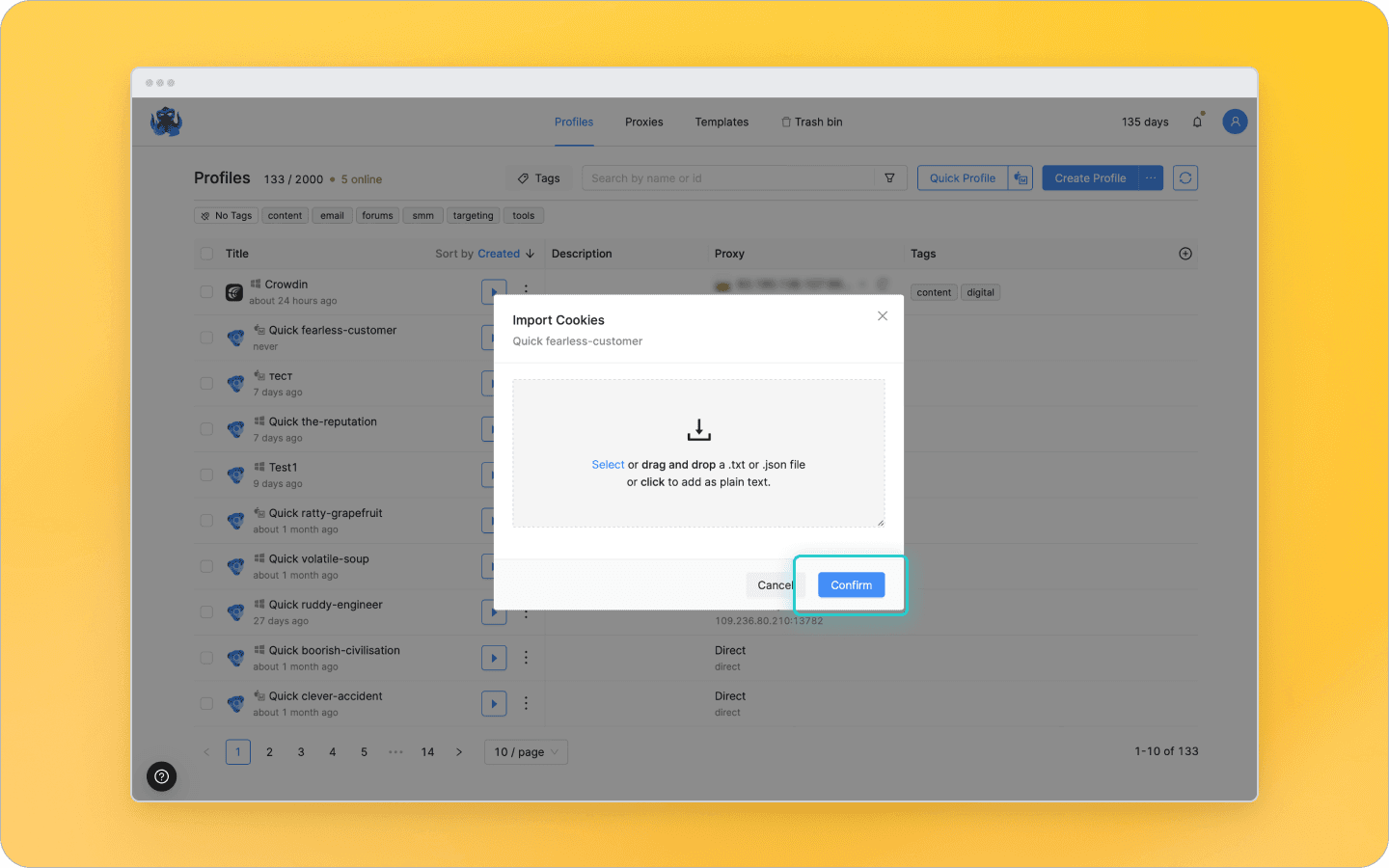1389x868 pixels.
Task: Filter by content tag chip
Action: (x=285, y=216)
